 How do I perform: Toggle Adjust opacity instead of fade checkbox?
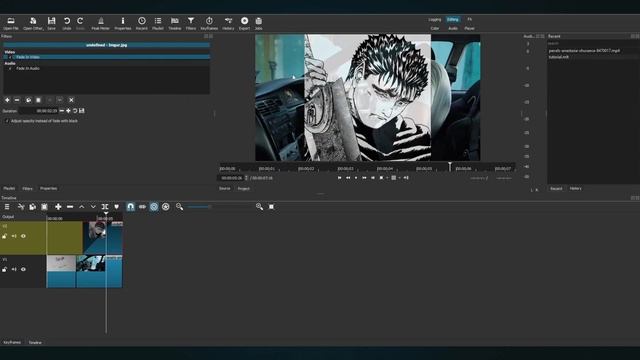(7, 121)
